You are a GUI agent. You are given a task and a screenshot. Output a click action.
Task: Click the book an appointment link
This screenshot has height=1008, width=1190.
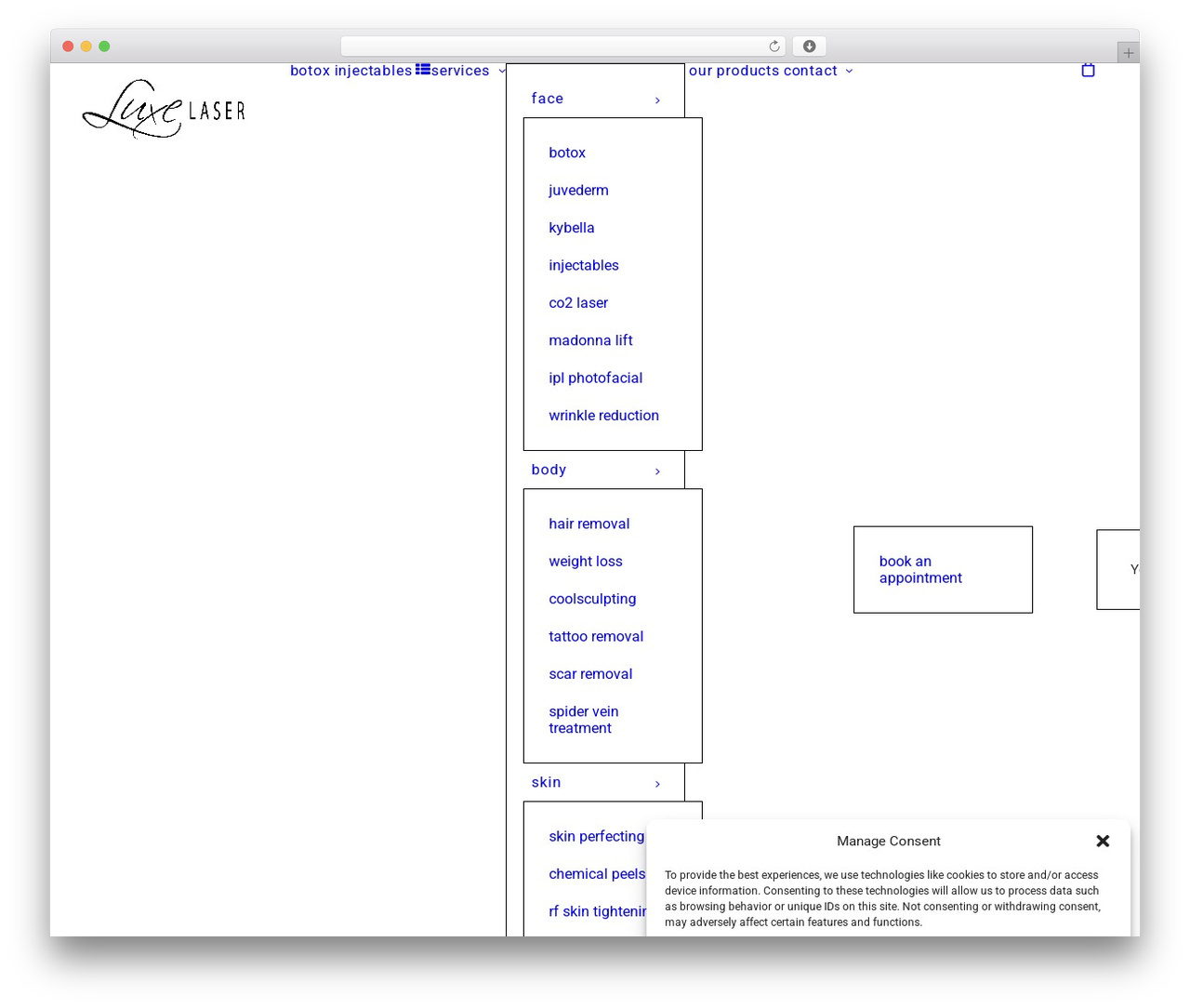pos(920,569)
